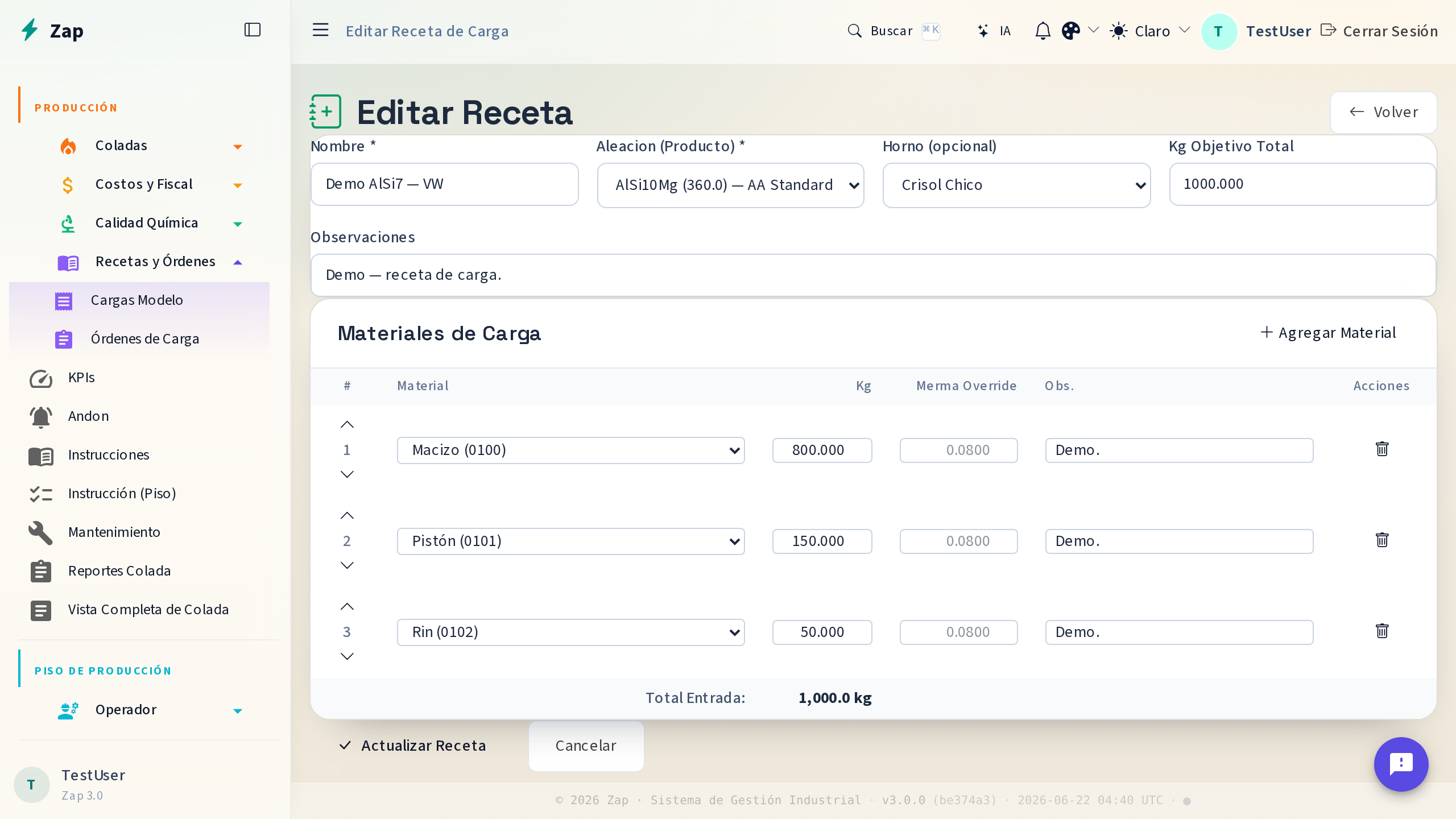
Task: Click the 150.000 Kg field
Action: point(822,541)
